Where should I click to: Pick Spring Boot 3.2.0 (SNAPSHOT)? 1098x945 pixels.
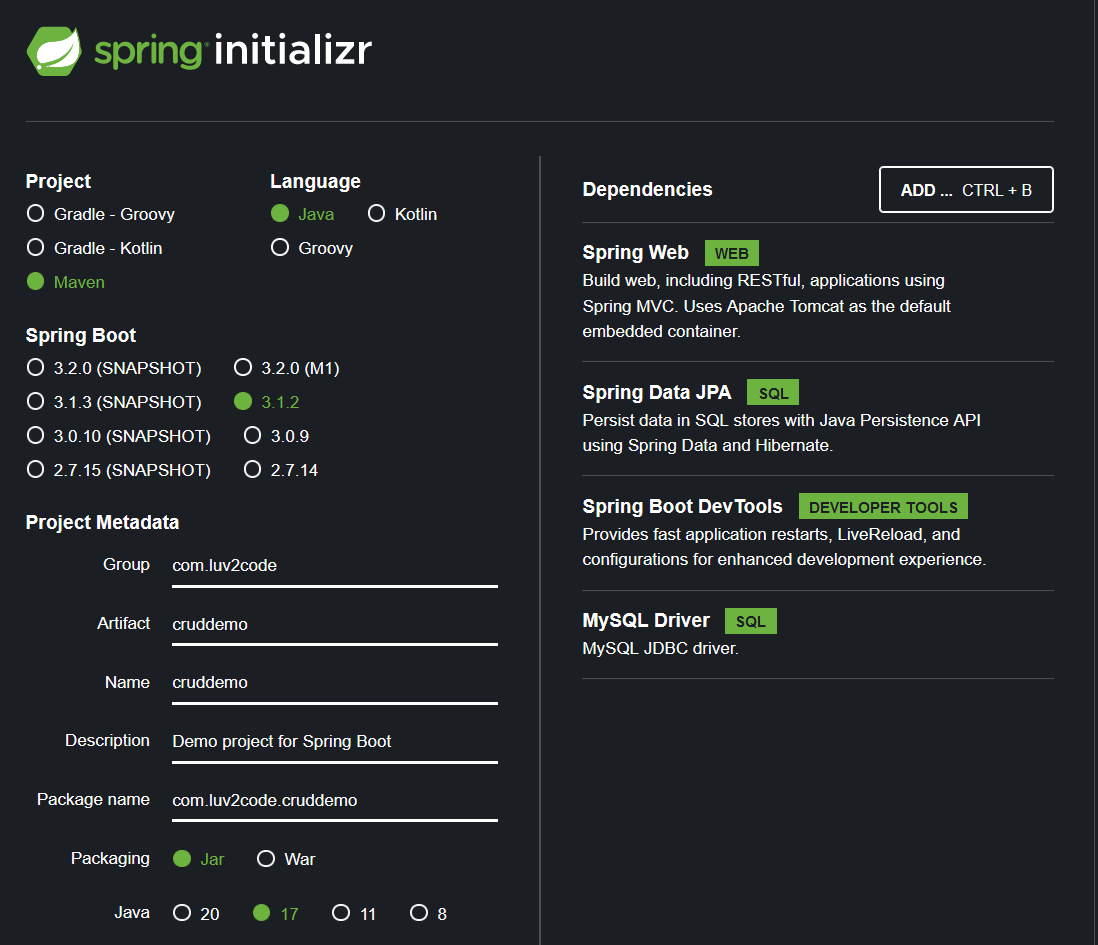[113, 368]
